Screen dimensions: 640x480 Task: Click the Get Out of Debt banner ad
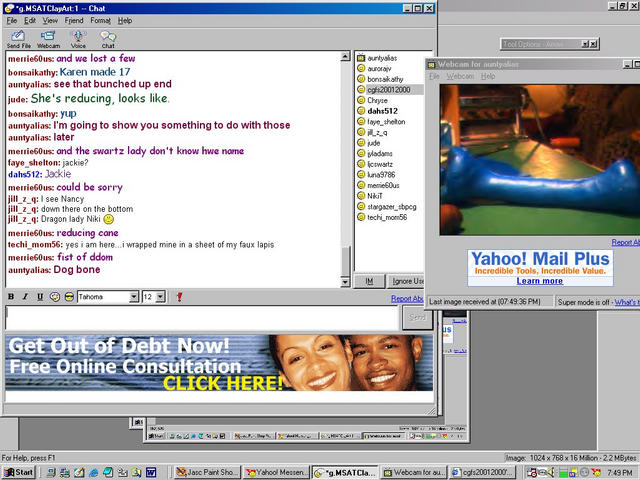point(219,362)
